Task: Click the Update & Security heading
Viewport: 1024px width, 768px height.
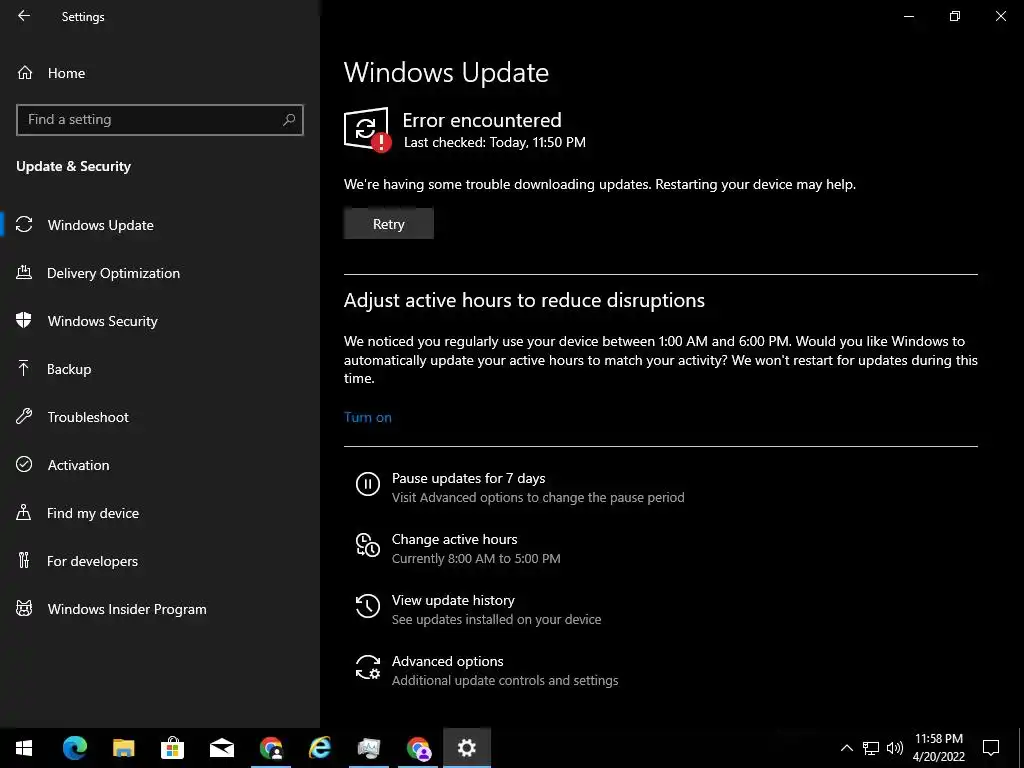Action: [73, 167]
